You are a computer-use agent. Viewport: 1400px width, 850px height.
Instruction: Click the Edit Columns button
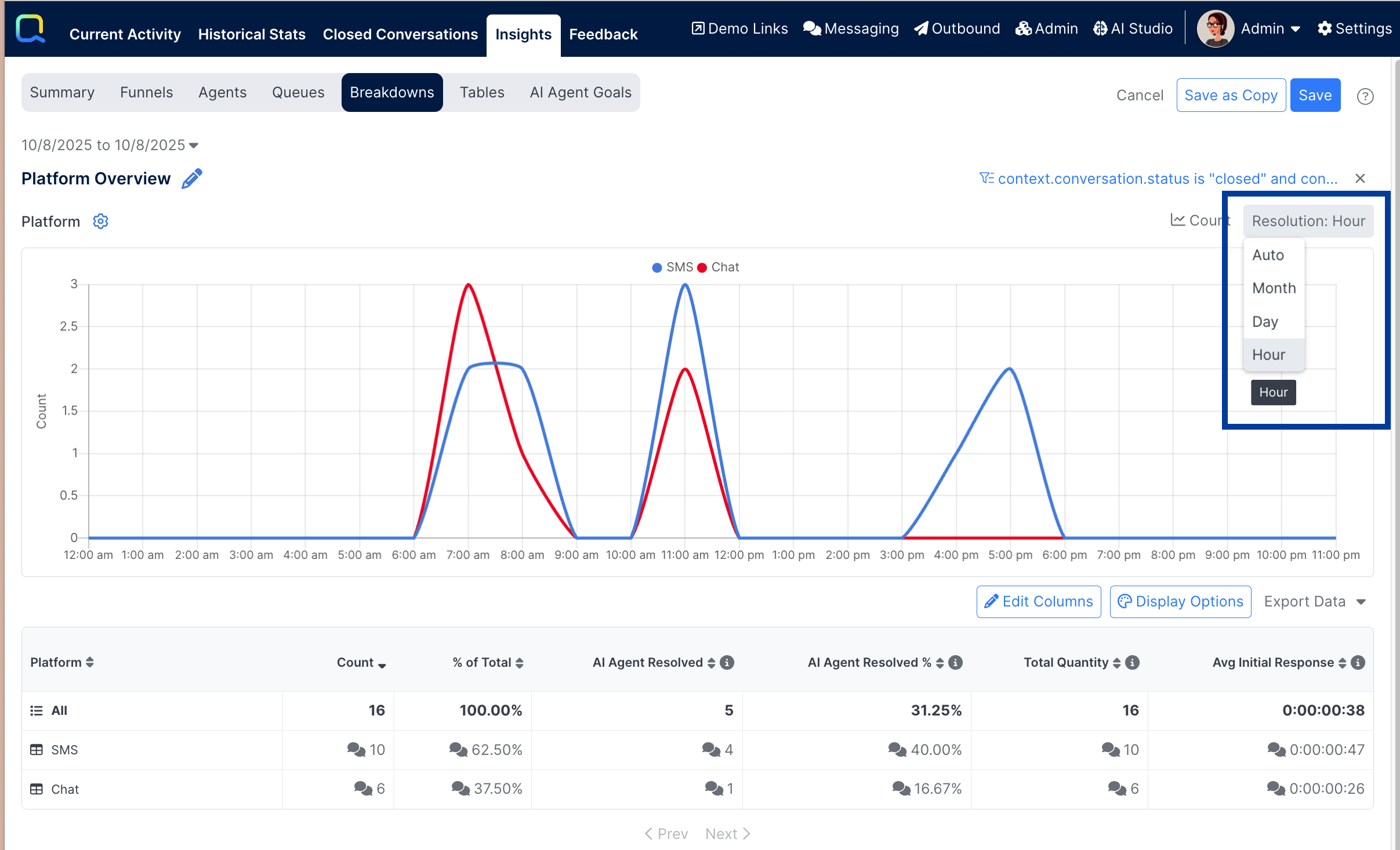point(1038,602)
